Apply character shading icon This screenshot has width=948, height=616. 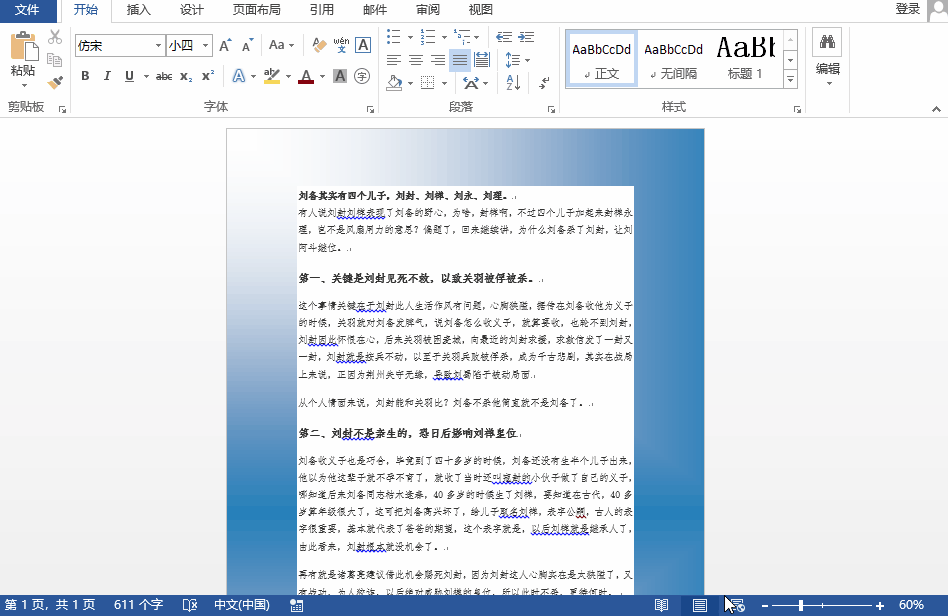point(340,76)
